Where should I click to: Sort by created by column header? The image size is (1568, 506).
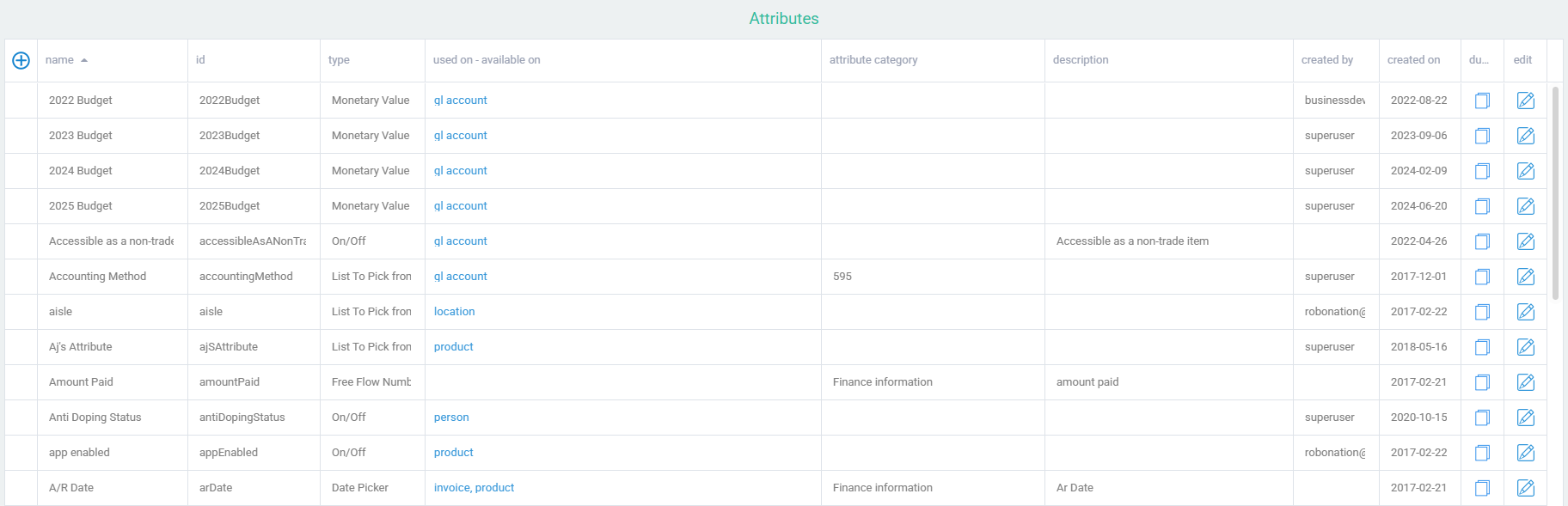coord(1327,60)
